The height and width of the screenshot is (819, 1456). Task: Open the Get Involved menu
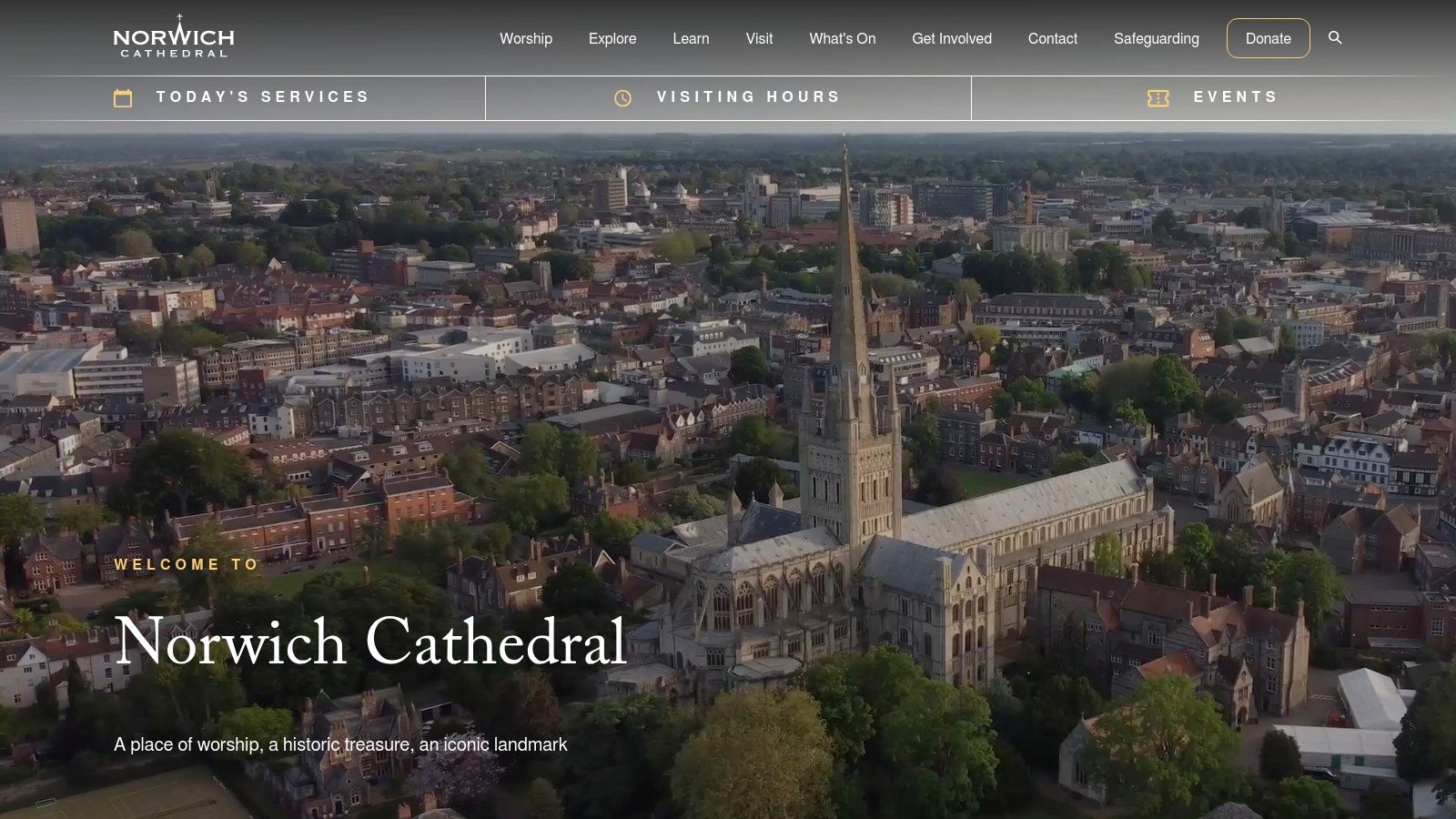(952, 38)
